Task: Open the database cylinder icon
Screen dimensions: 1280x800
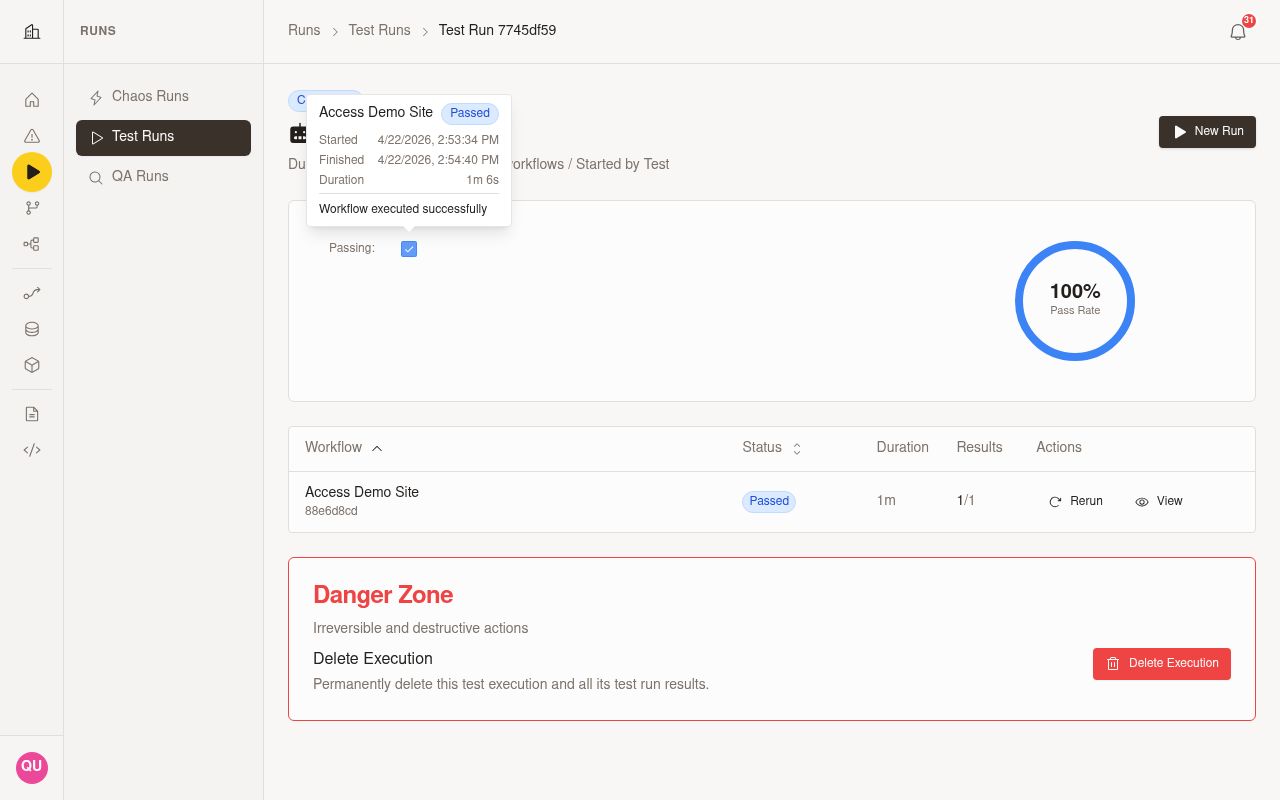Action: pyautogui.click(x=32, y=329)
